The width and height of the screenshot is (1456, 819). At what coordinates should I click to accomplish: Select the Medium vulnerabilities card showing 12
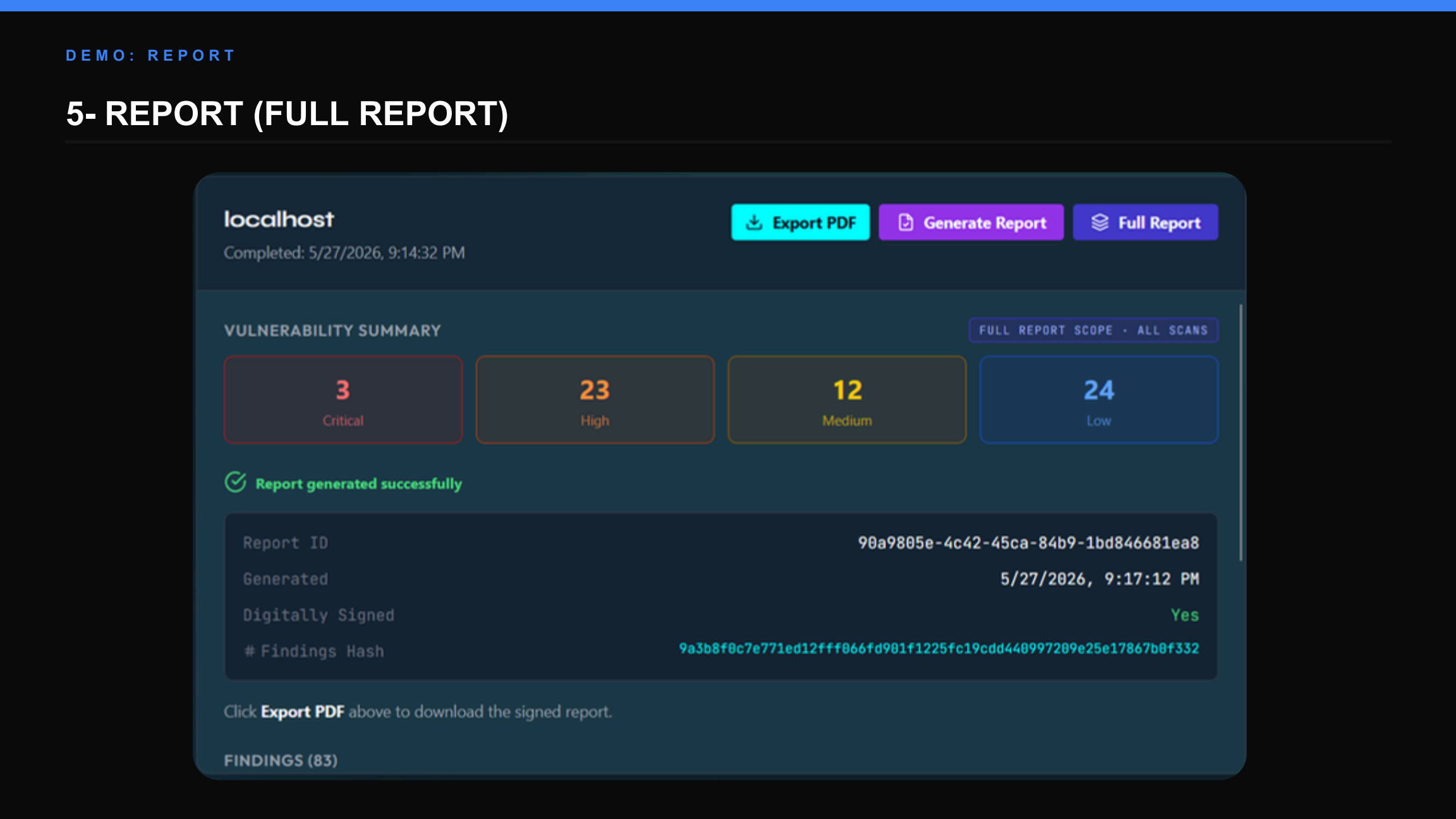tap(847, 400)
